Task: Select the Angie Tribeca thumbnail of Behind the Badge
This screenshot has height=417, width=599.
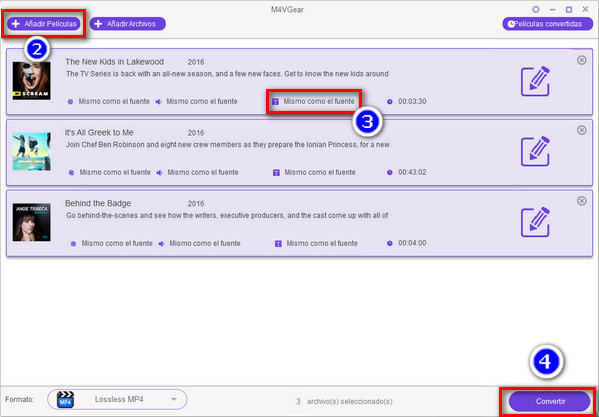Action: pyautogui.click(x=31, y=222)
